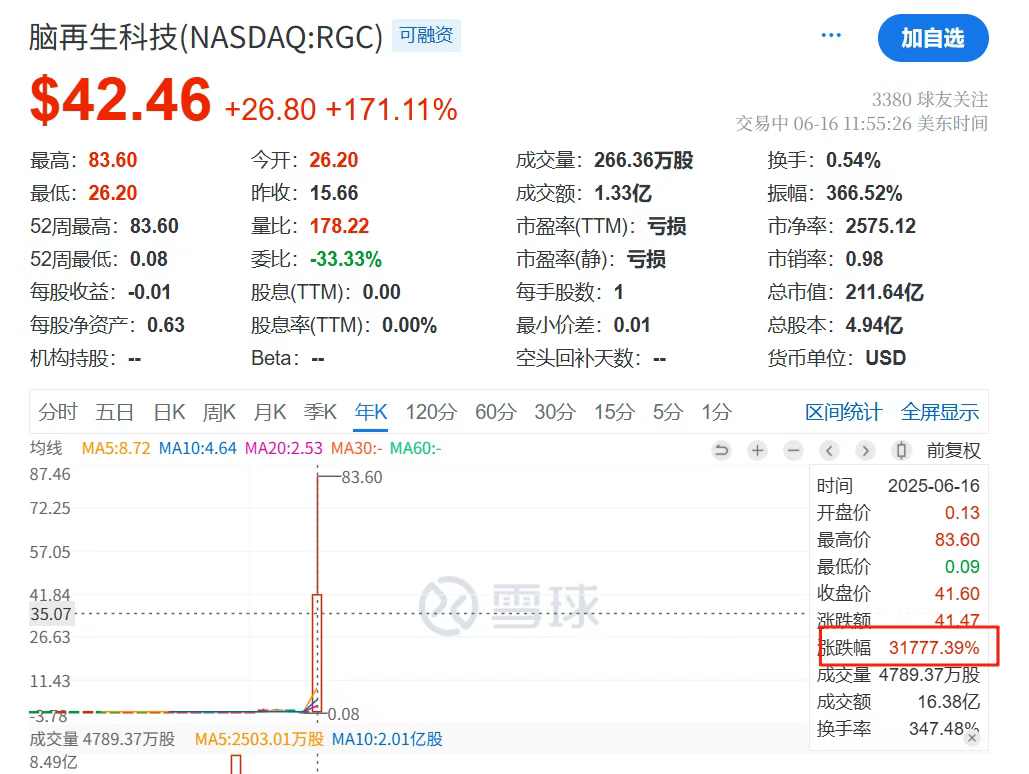
Task: Switch to the 30分 interval tab
Action: point(555,412)
